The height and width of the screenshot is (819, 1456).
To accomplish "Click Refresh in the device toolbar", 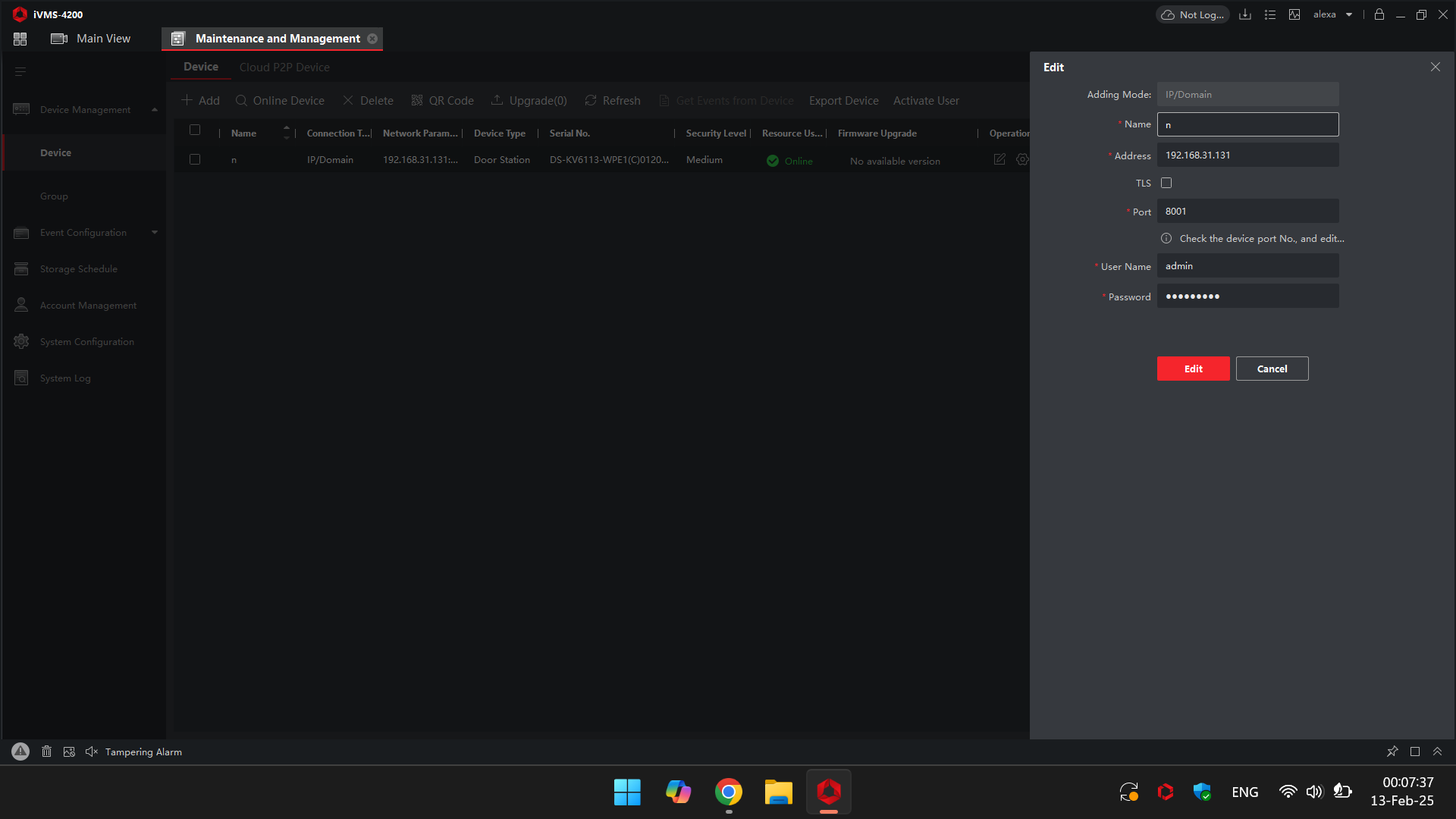I will pos(612,100).
